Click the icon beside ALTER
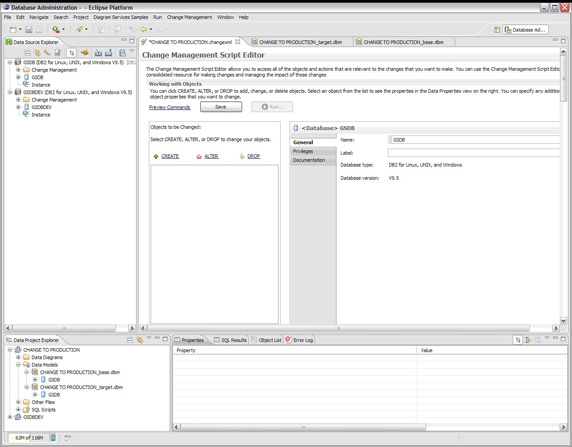572x447 pixels. (199, 156)
